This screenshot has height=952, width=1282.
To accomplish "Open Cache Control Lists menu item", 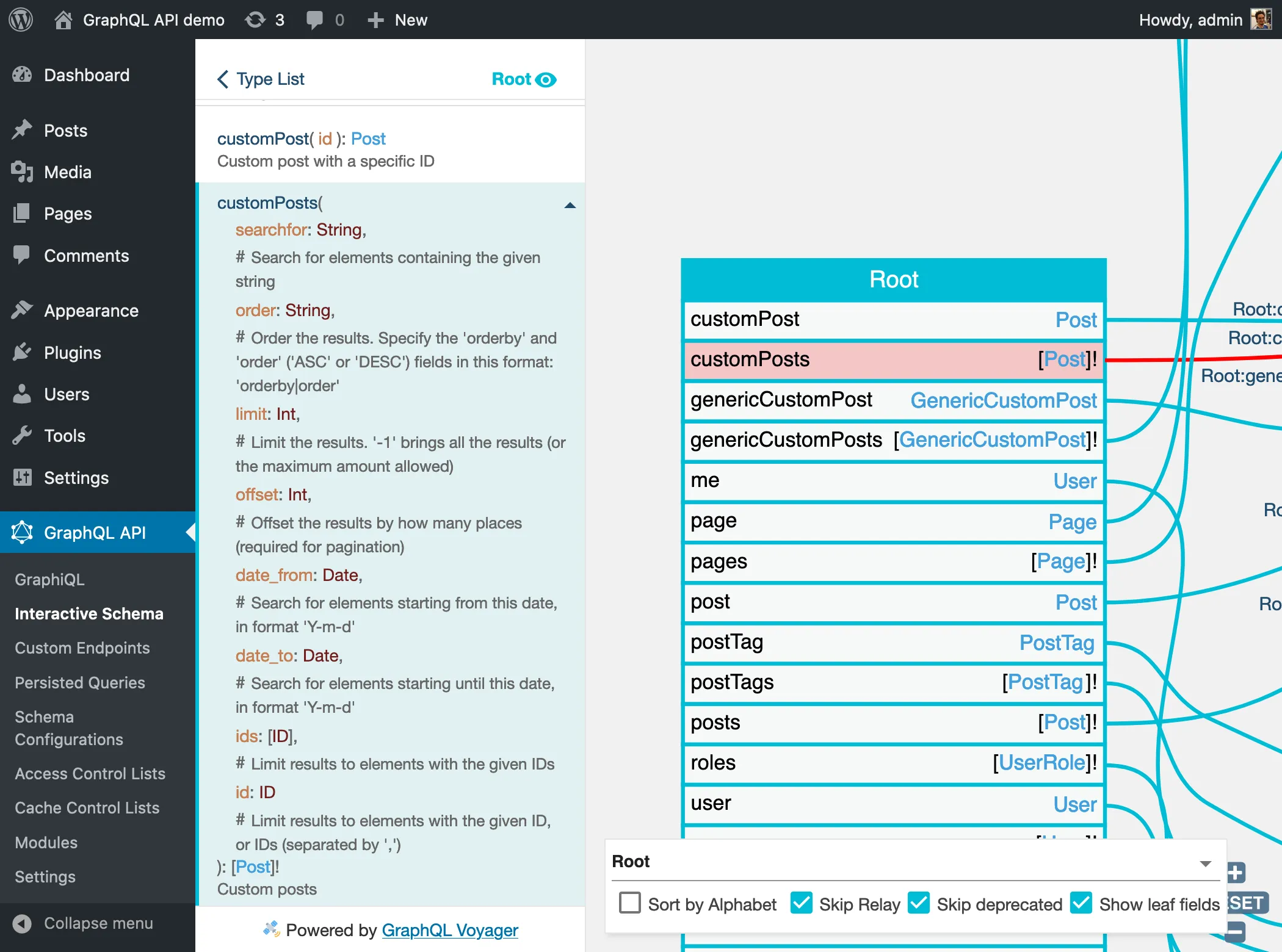I will (x=87, y=807).
